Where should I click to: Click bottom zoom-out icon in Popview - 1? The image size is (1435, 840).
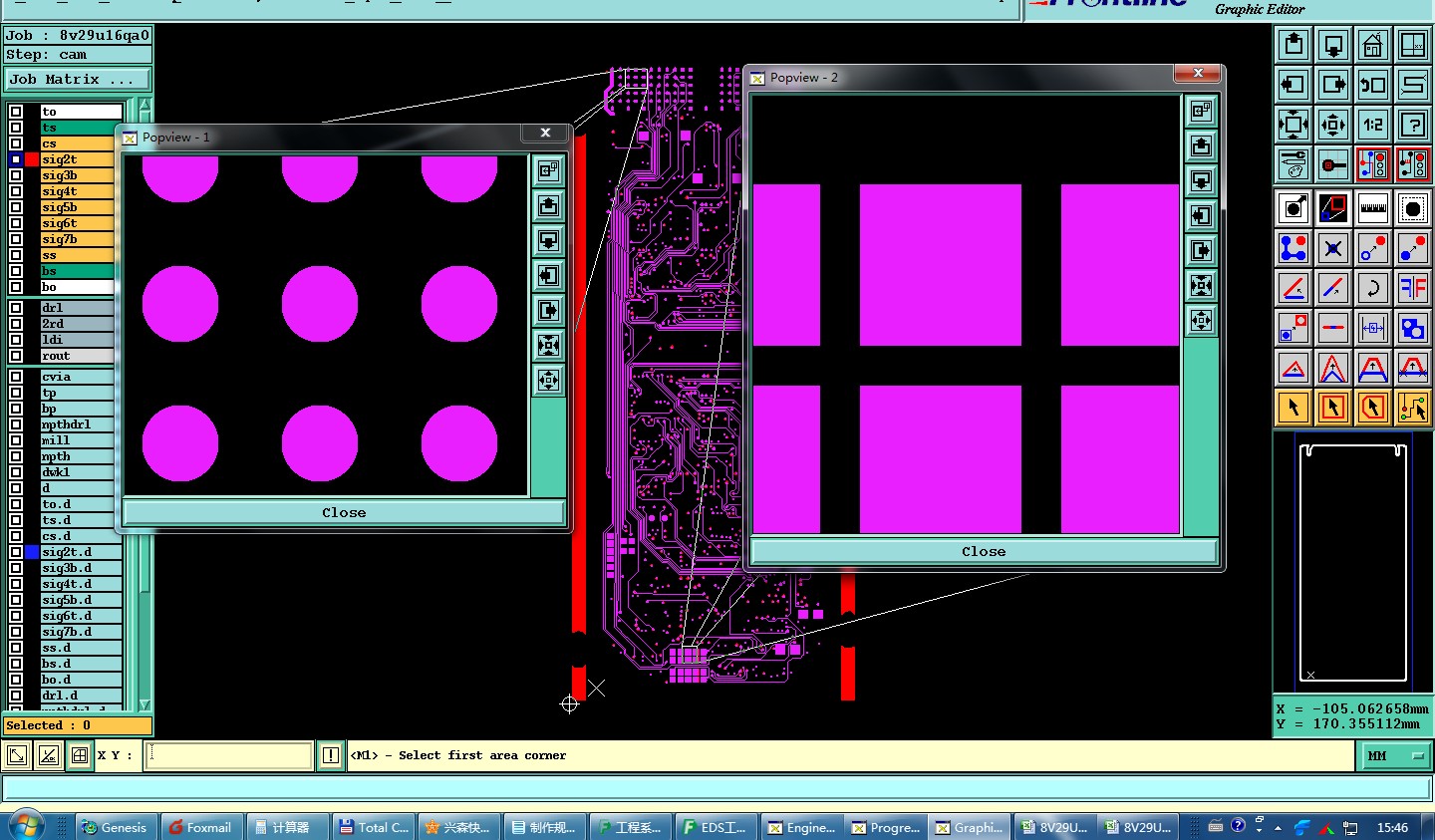pos(548,381)
